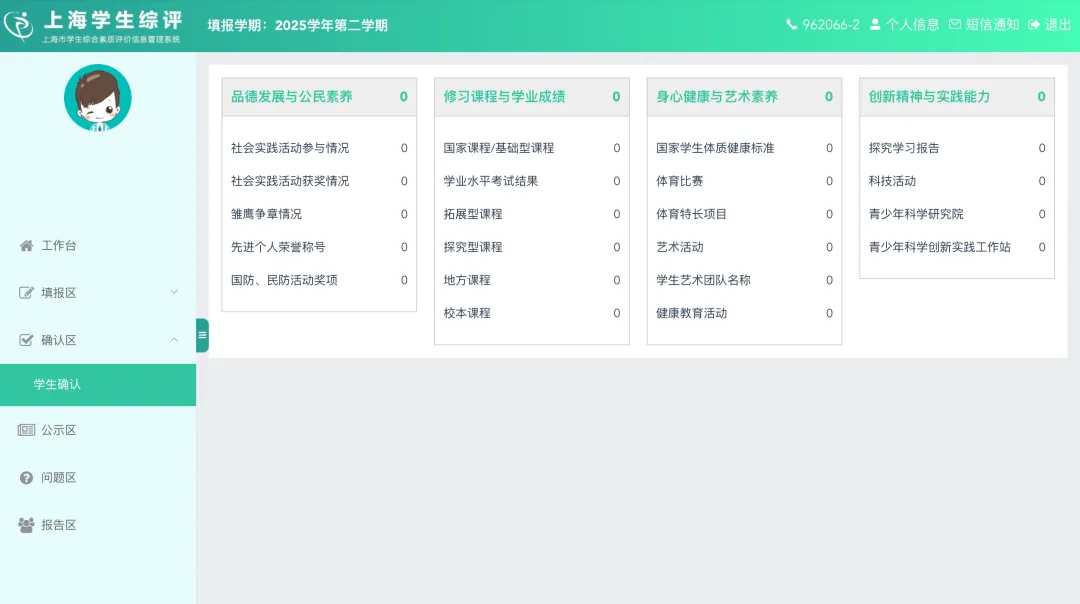The width and height of the screenshot is (1080, 604).
Task: Click the student avatar picture
Action: 98,98
